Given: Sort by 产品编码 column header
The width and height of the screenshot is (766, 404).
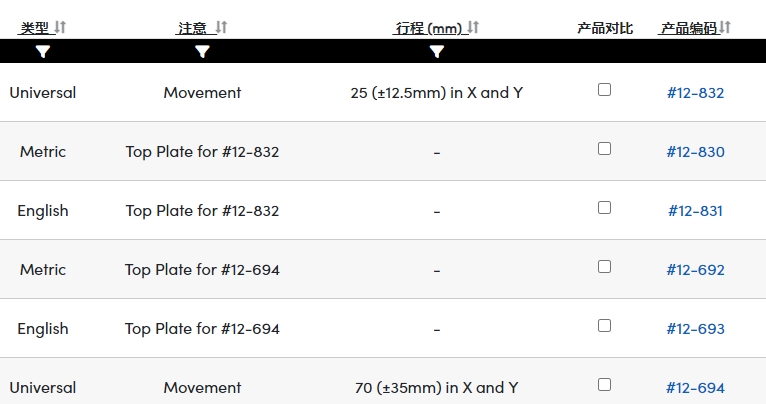Looking at the screenshot, I should pos(689,28).
